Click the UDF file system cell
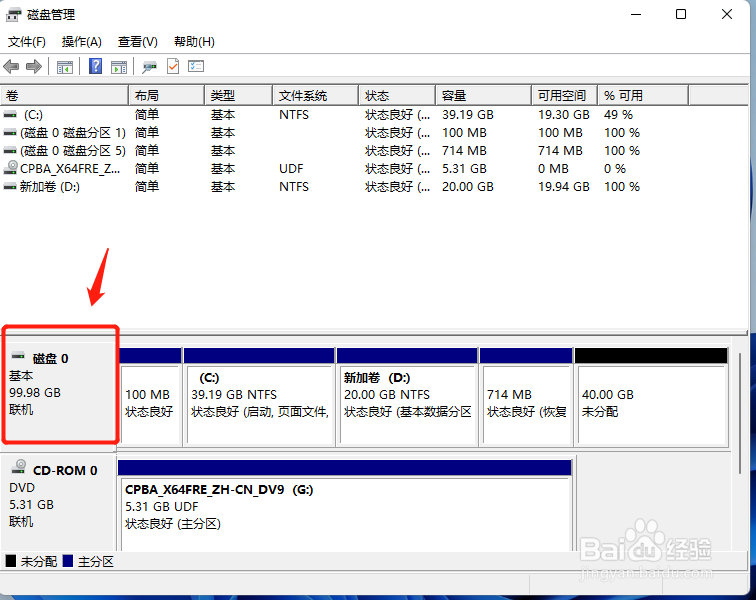The width and height of the screenshot is (756, 600). (x=291, y=169)
